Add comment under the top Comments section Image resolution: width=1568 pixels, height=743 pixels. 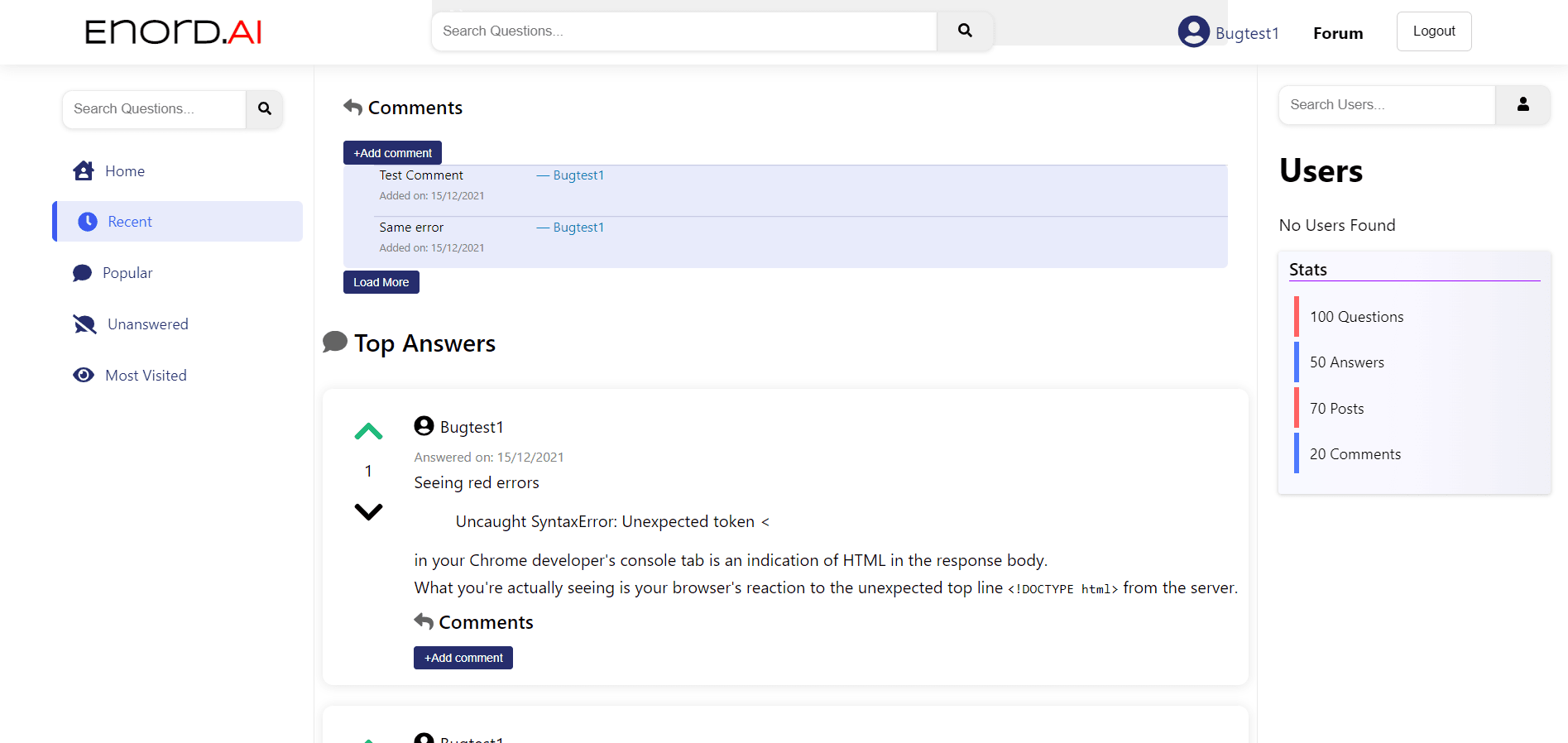click(x=392, y=153)
